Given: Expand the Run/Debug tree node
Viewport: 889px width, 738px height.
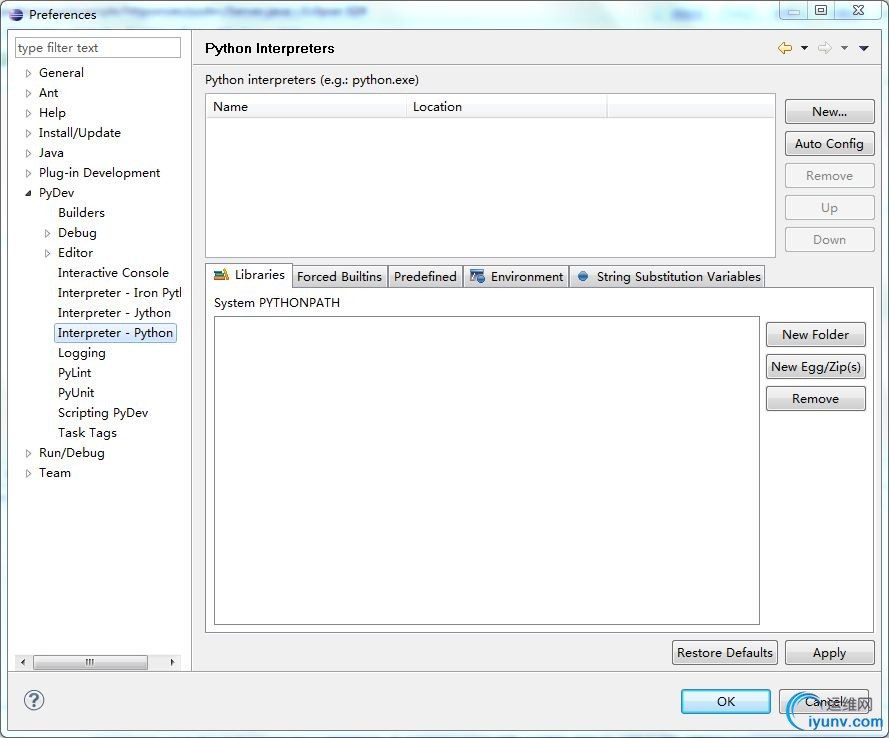Looking at the screenshot, I should [x=28, y=453].
